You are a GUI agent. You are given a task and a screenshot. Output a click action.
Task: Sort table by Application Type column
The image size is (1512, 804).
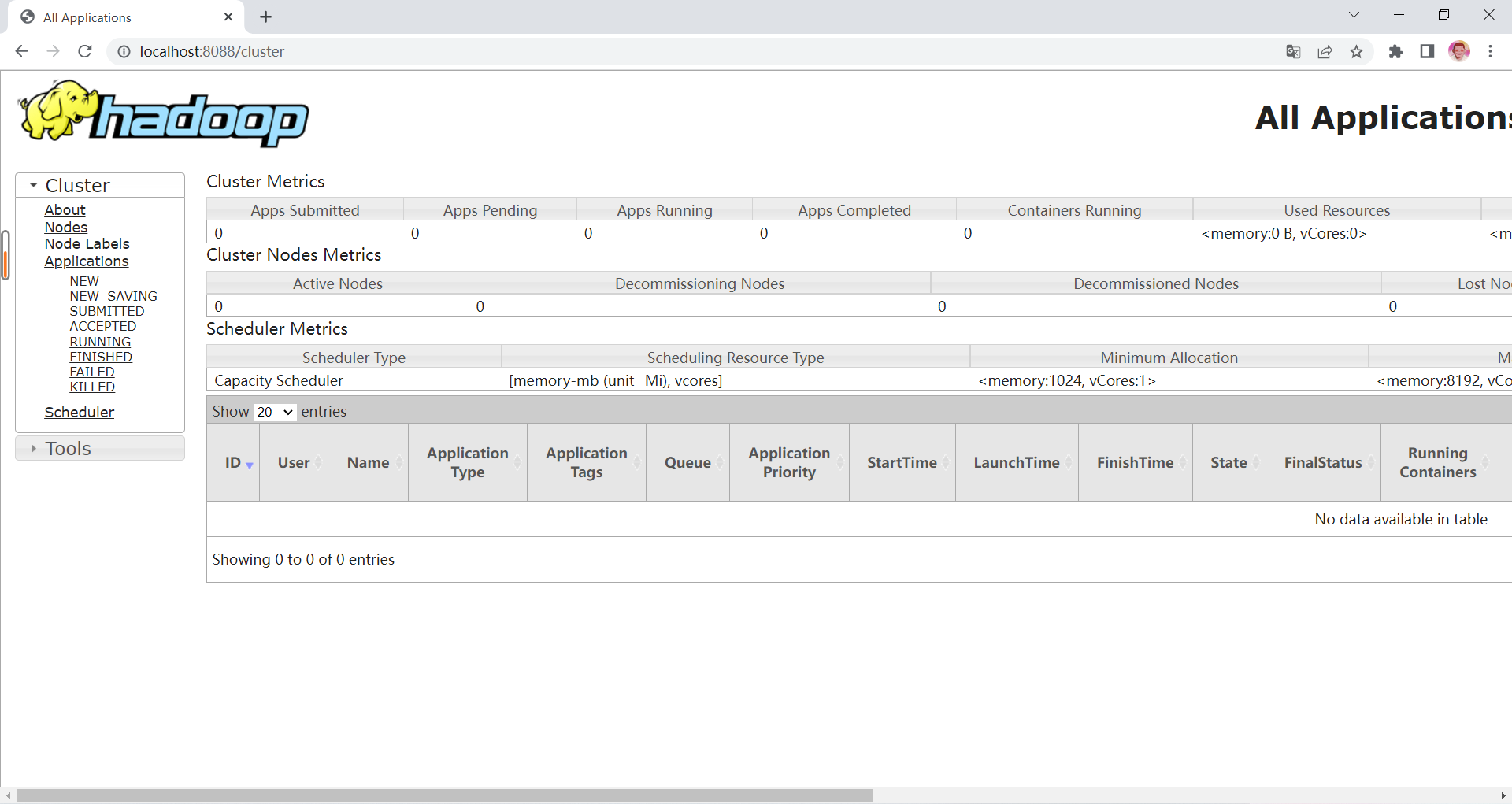click(x=468, y=463)
